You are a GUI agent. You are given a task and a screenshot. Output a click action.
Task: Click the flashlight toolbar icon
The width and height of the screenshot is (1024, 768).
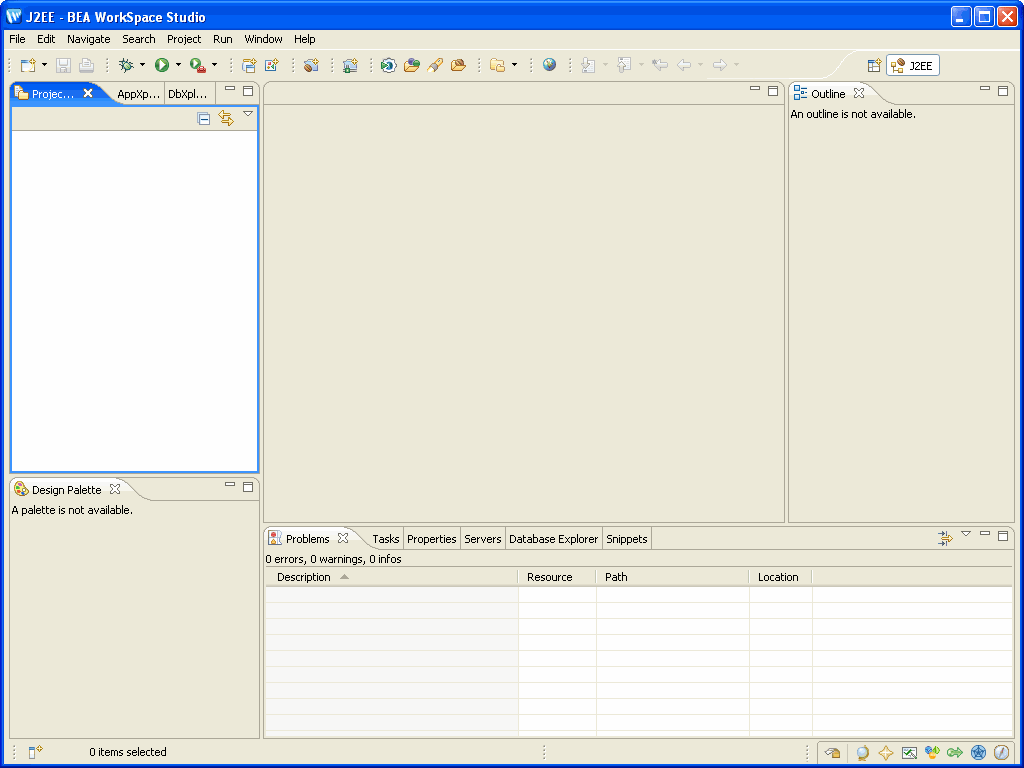tap(435, 65)
